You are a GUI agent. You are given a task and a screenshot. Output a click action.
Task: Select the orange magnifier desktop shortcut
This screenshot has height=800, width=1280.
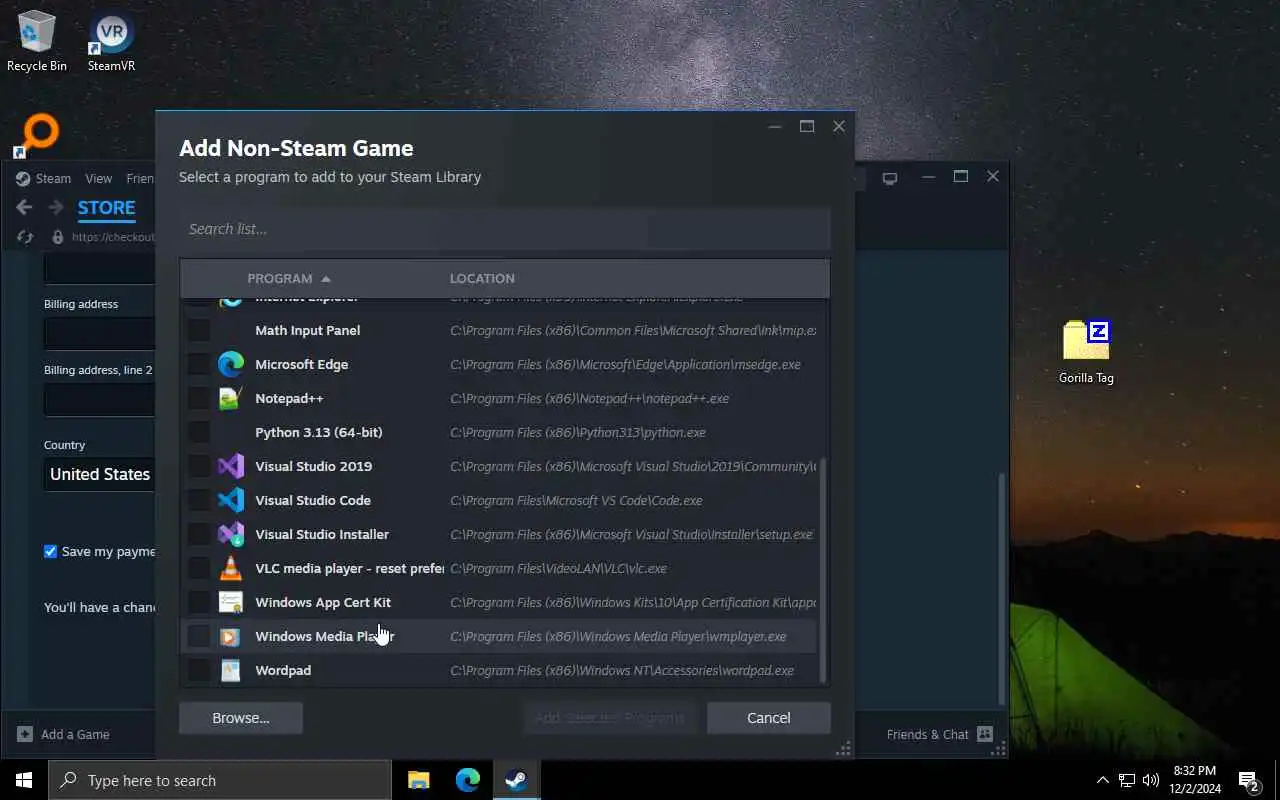[37, 135]
